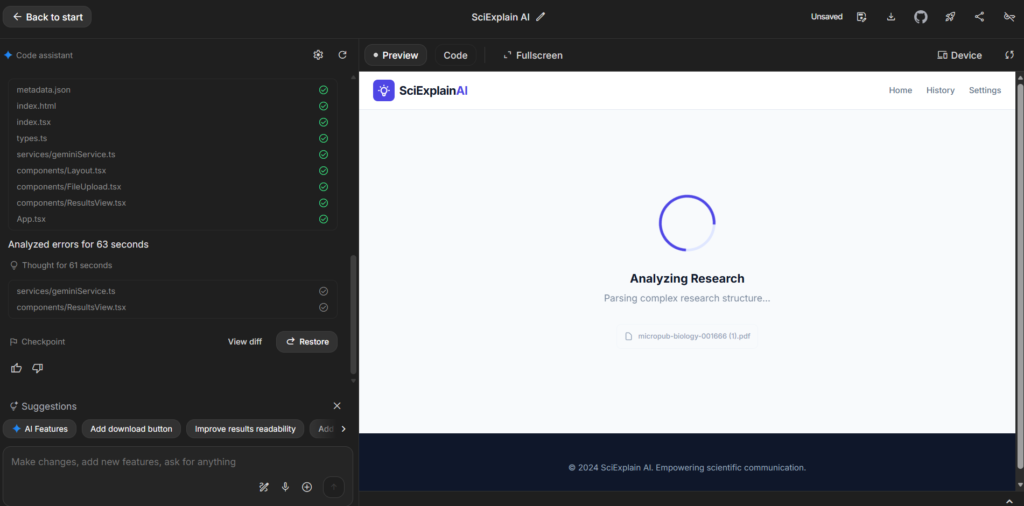Click the Restore checkpoint button
This screenshot has width=1024, height=506.
click(x=306, y=341)
